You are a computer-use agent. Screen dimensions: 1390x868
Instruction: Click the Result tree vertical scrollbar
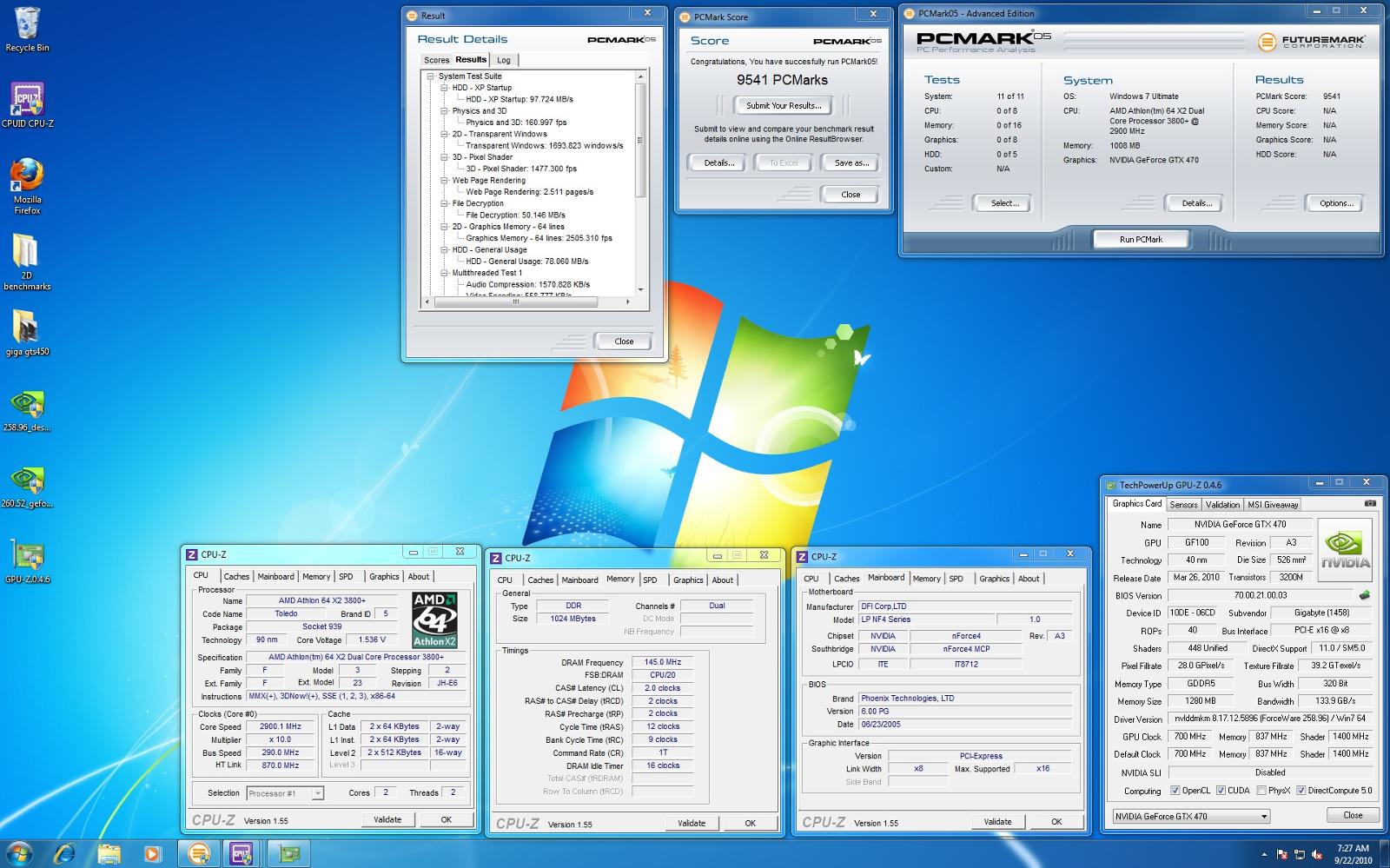[641, 182]
